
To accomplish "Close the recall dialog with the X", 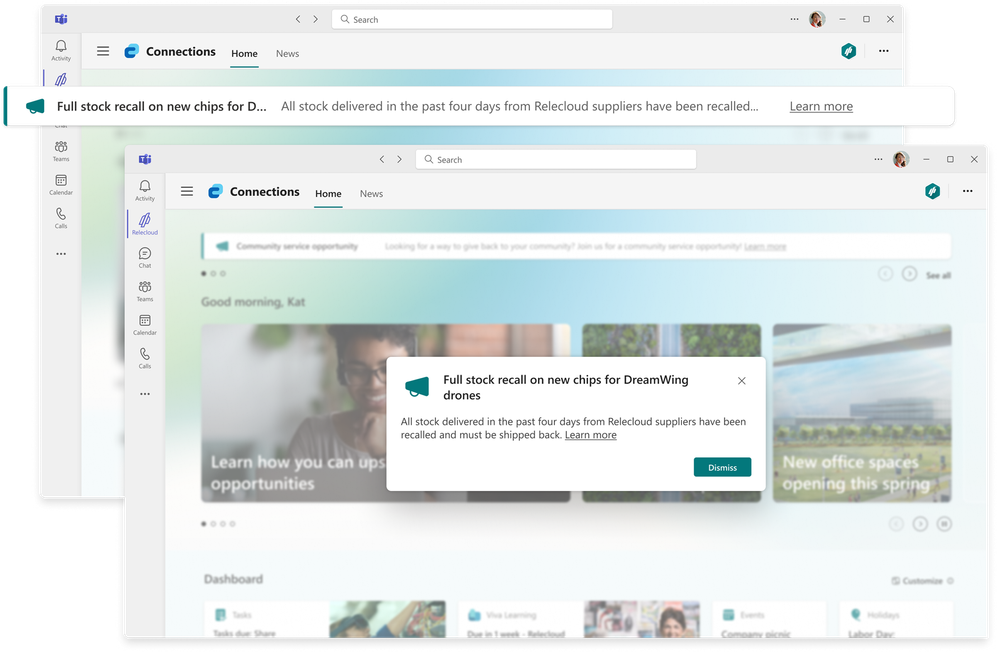I will pos(742,380).
